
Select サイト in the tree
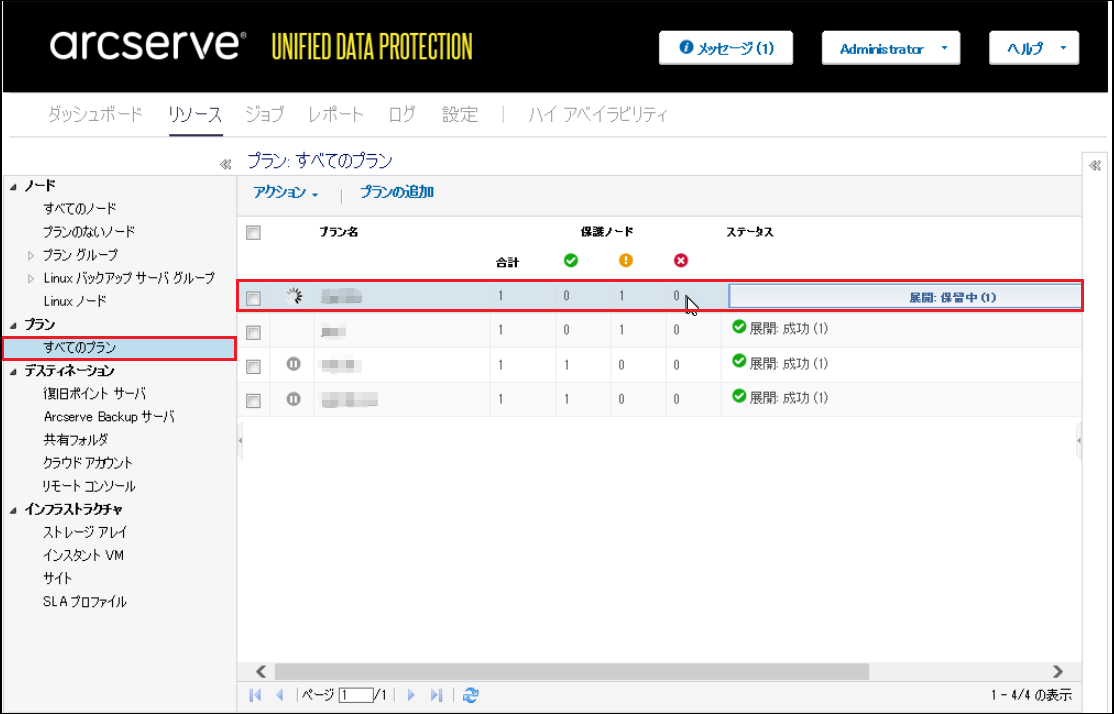click(58, 578)
